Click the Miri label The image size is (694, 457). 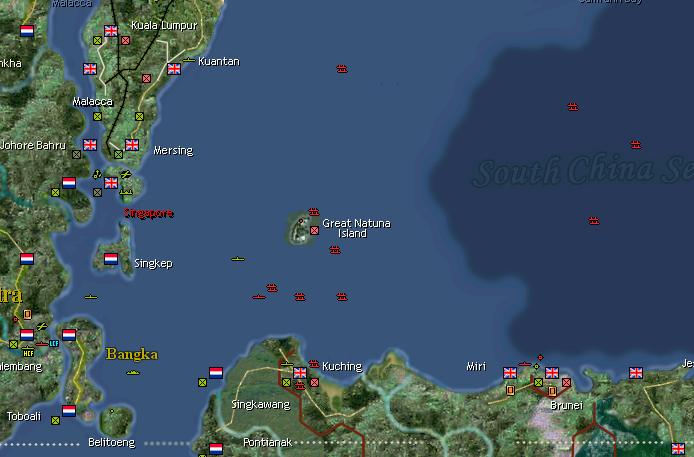(x=476, y=366)
